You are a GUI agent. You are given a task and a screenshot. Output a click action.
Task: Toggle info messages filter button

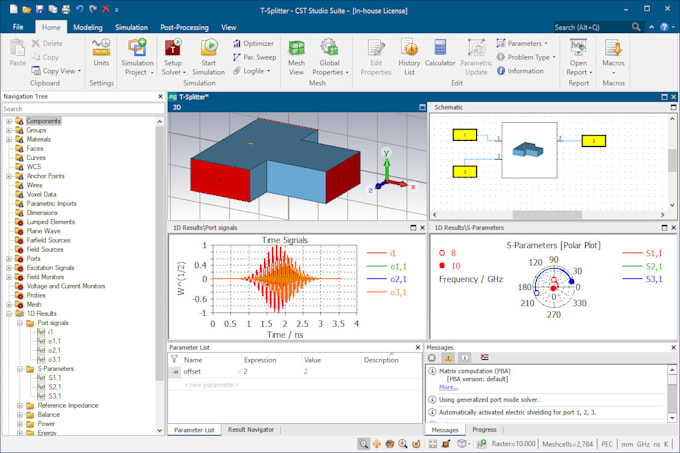(464, 358)
